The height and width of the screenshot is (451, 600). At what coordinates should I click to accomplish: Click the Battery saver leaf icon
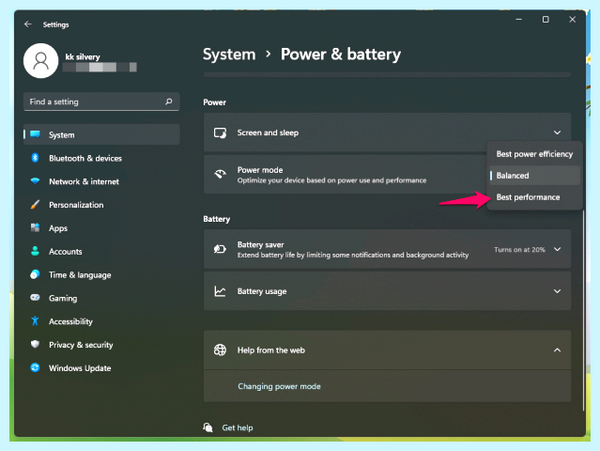coord(220,249)
